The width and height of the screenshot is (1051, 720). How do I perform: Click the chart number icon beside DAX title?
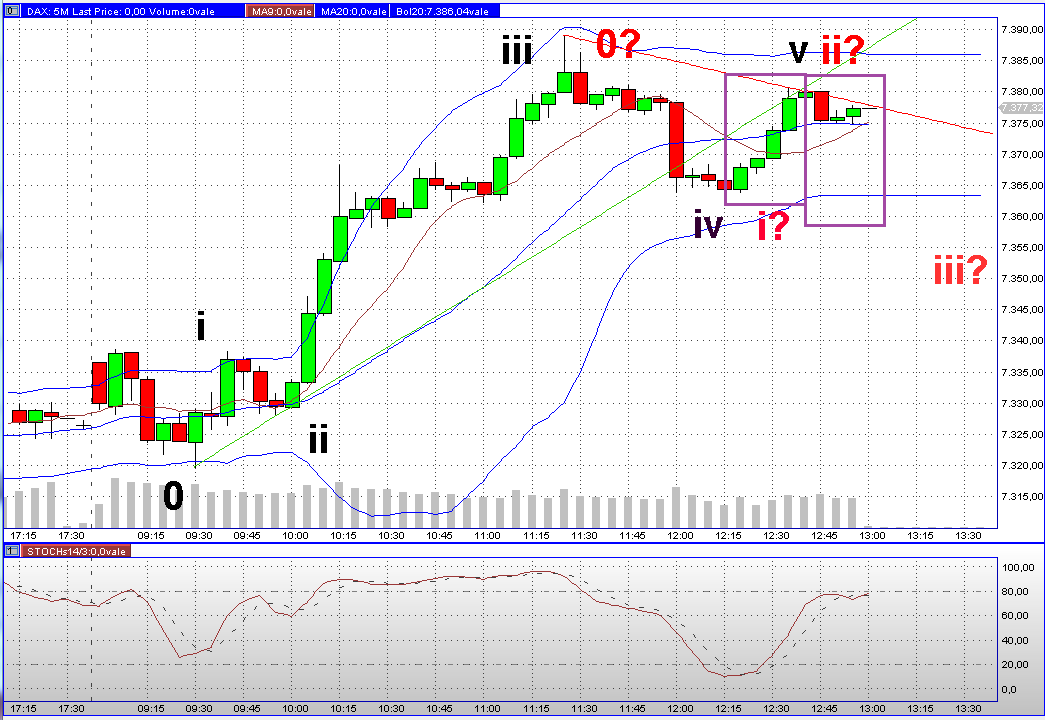pyautogui.click(x=12, y=8)
